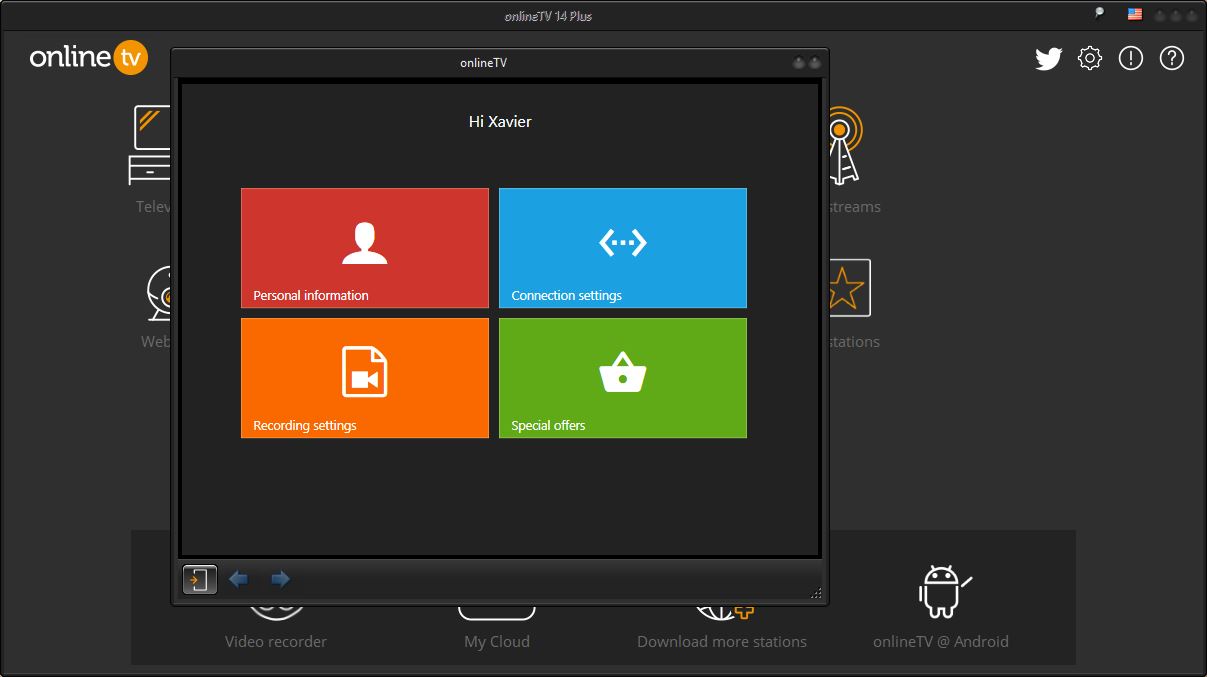This screenshot has width=1207, height=677.
Task: Open Television in the main window
Action: (151, 158)
